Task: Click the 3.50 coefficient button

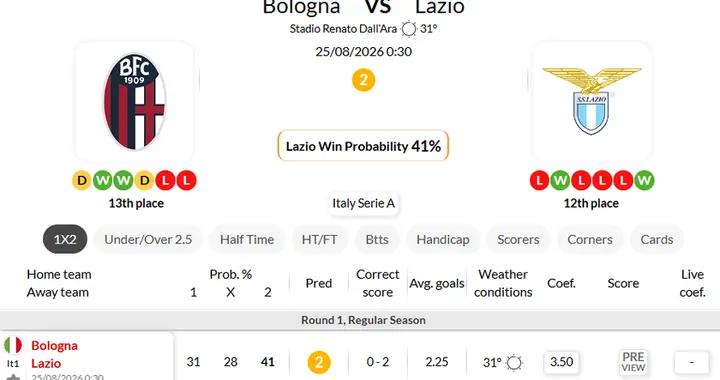Action: coord(561,362)
